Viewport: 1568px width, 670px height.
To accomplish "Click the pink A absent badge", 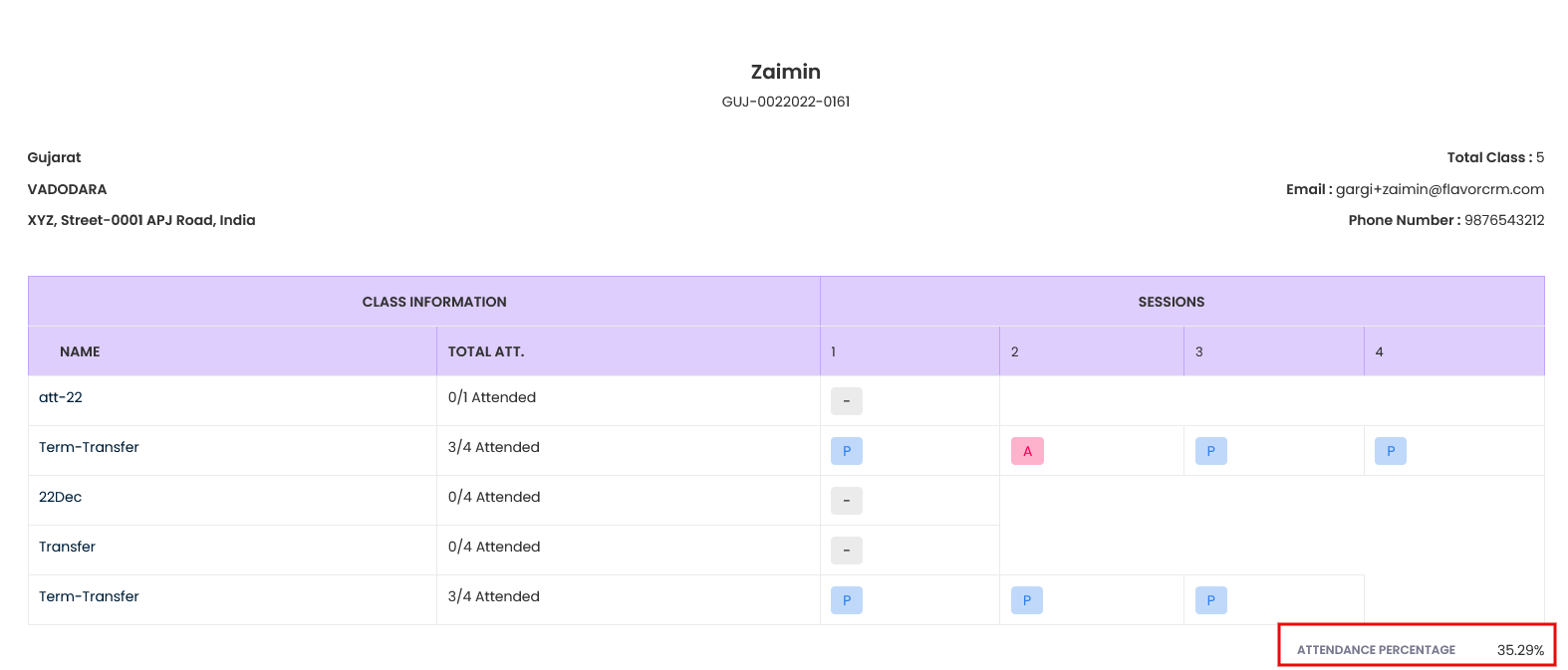I will 1027,451.
